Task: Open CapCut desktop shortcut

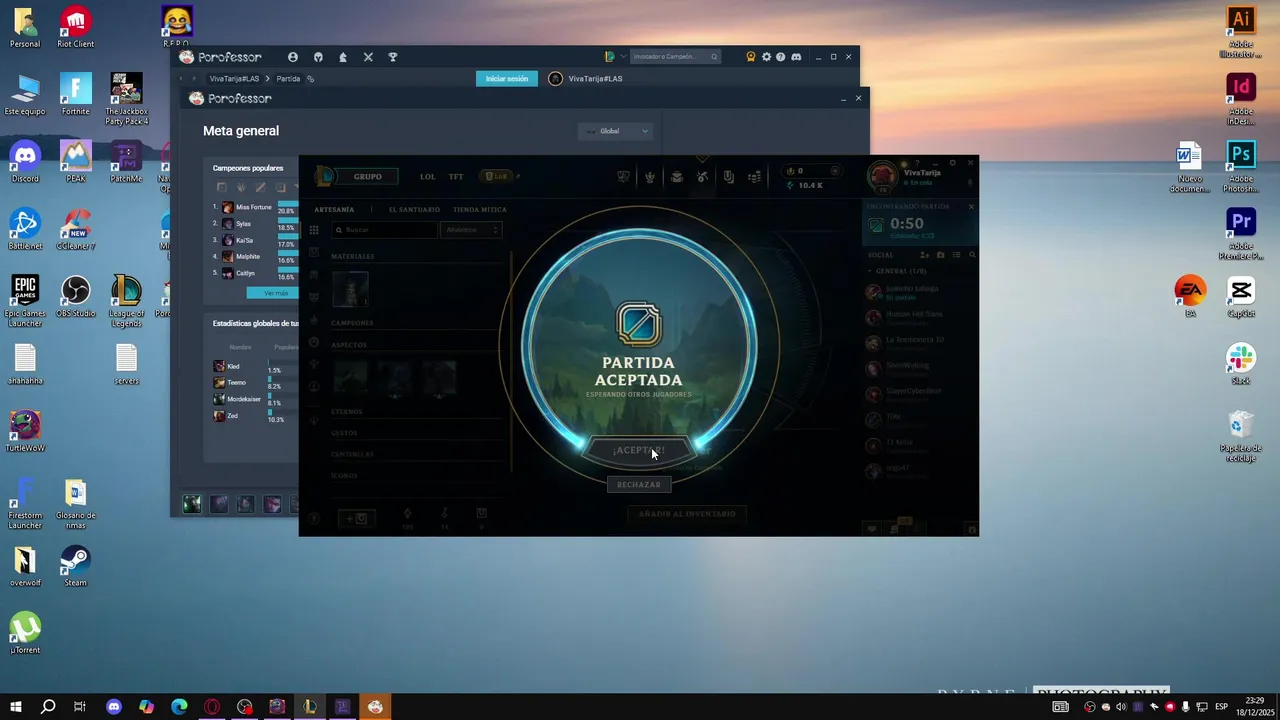Action: click(1241, 298)
